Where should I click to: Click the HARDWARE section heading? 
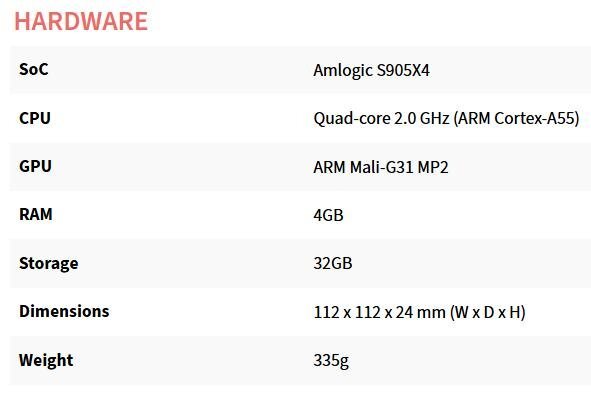click(81, 21)
